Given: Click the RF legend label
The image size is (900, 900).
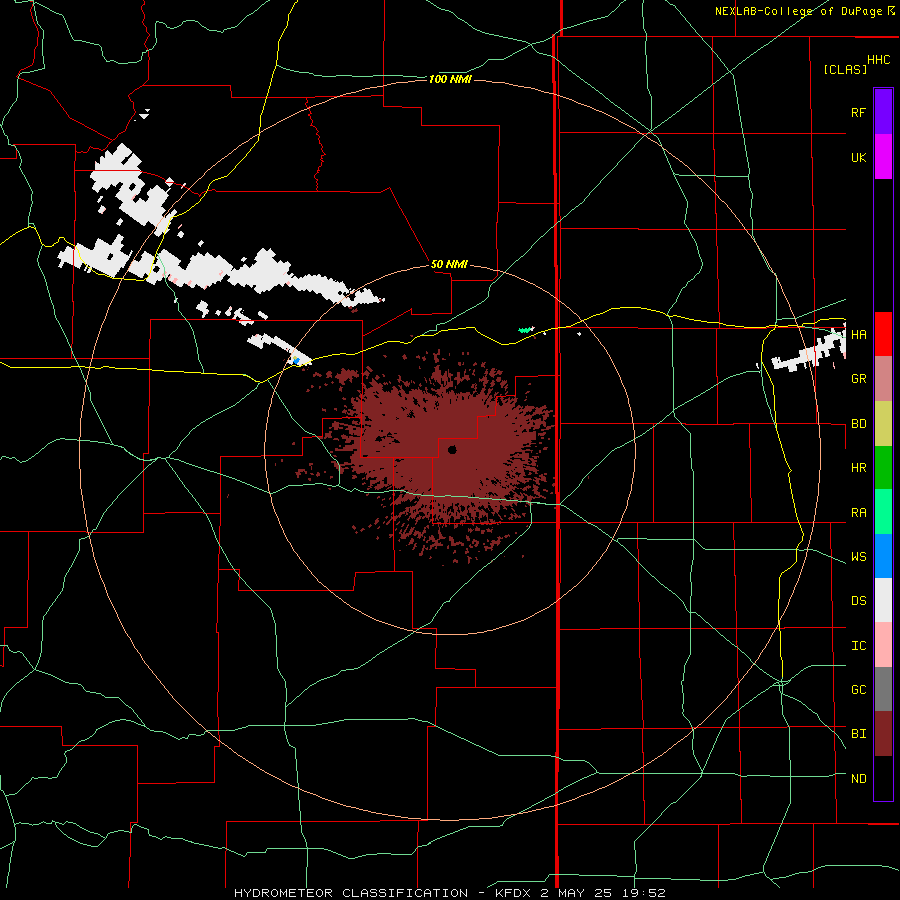Looking at the screenshot, I should (858, 112).
